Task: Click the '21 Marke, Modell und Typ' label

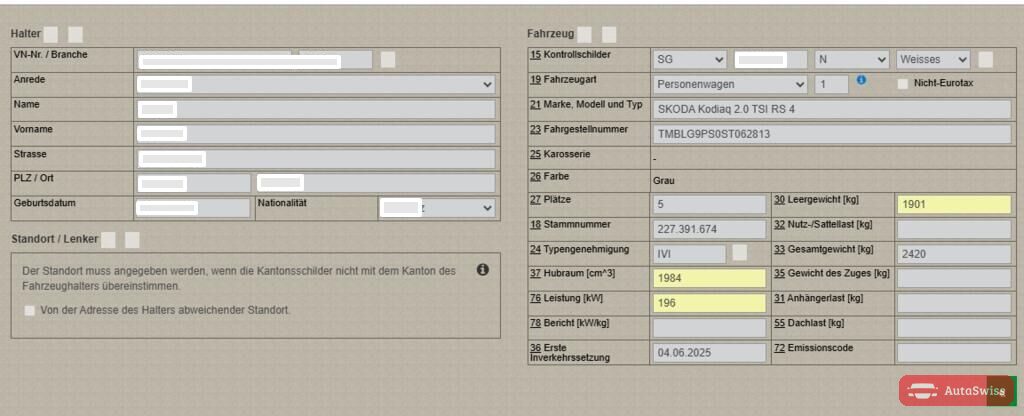Action: click(586, 104)
